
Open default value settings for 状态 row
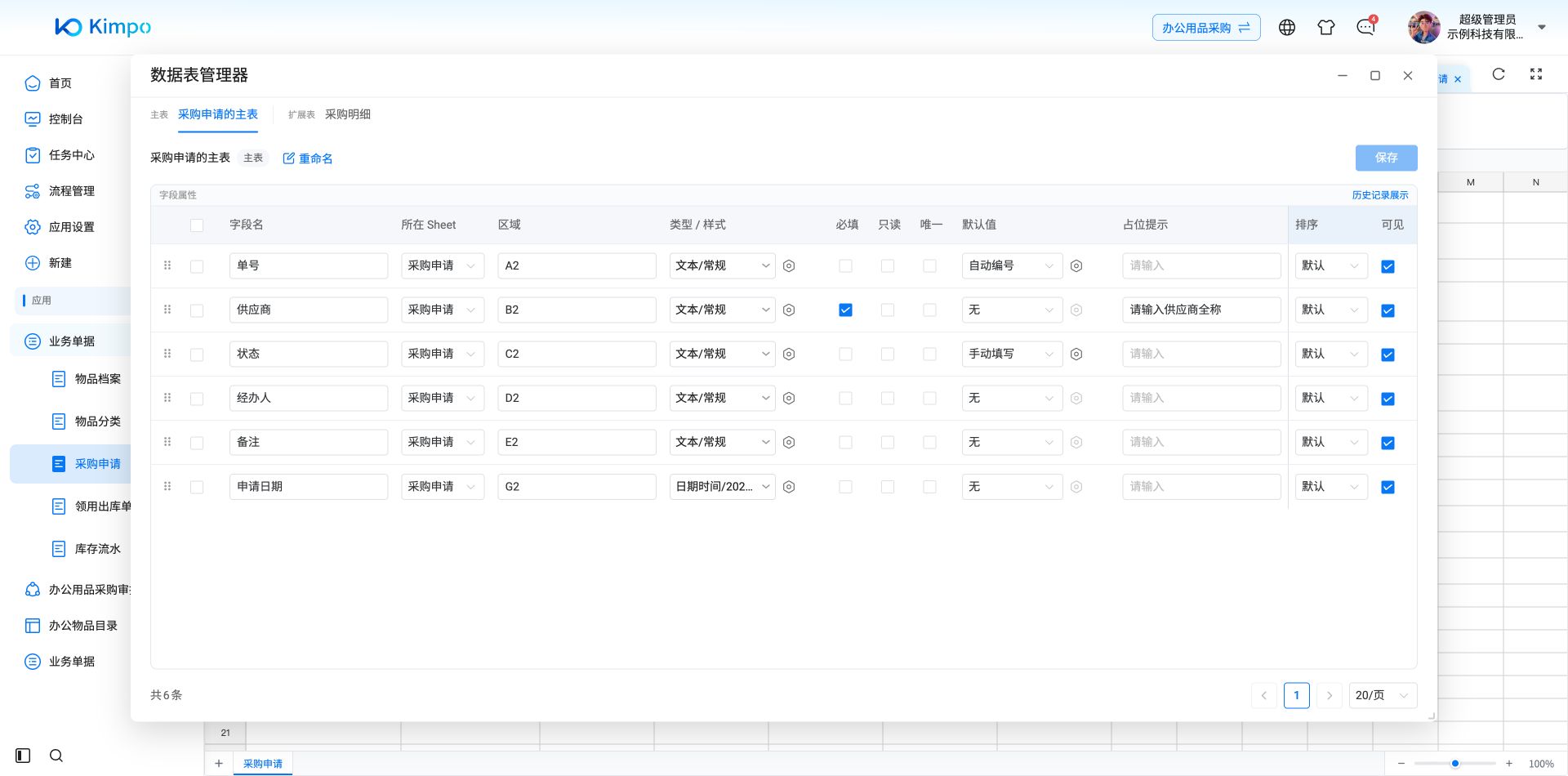pyautogui.click(x=1076, y=355)
